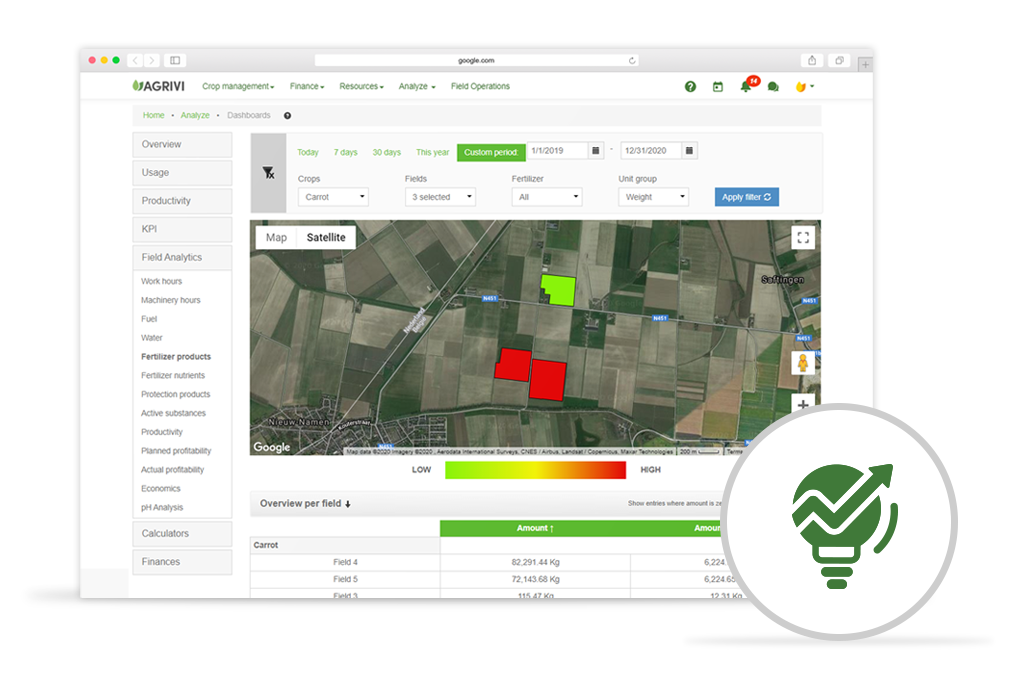1032x700 pixels.
Task: Switch map to Map view
Action: pyautogui.click(x=276, y=238)
